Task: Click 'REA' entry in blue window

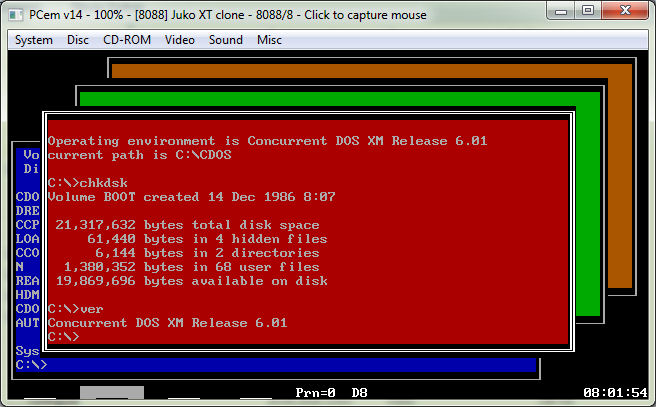Action: (x=27, y=281)
